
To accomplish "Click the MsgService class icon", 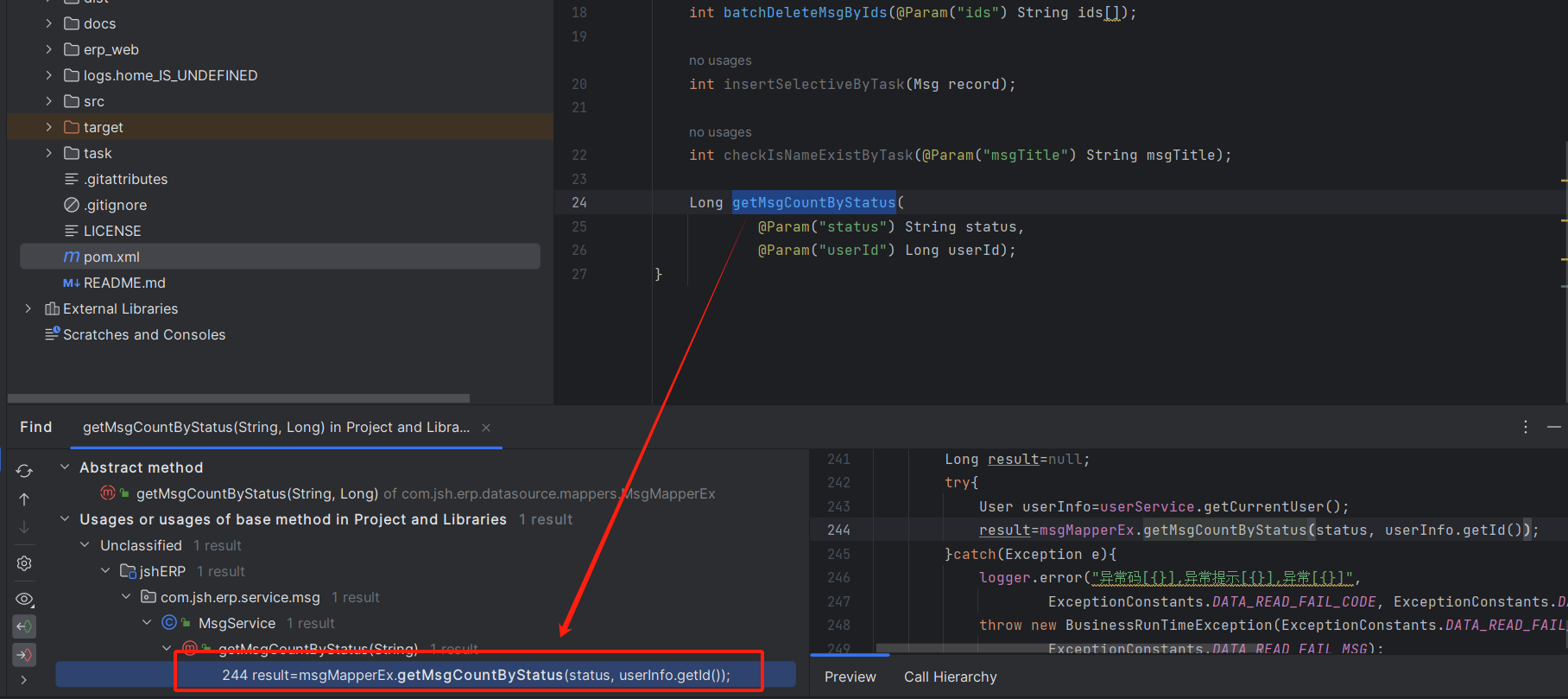I will tap(169, 623).
